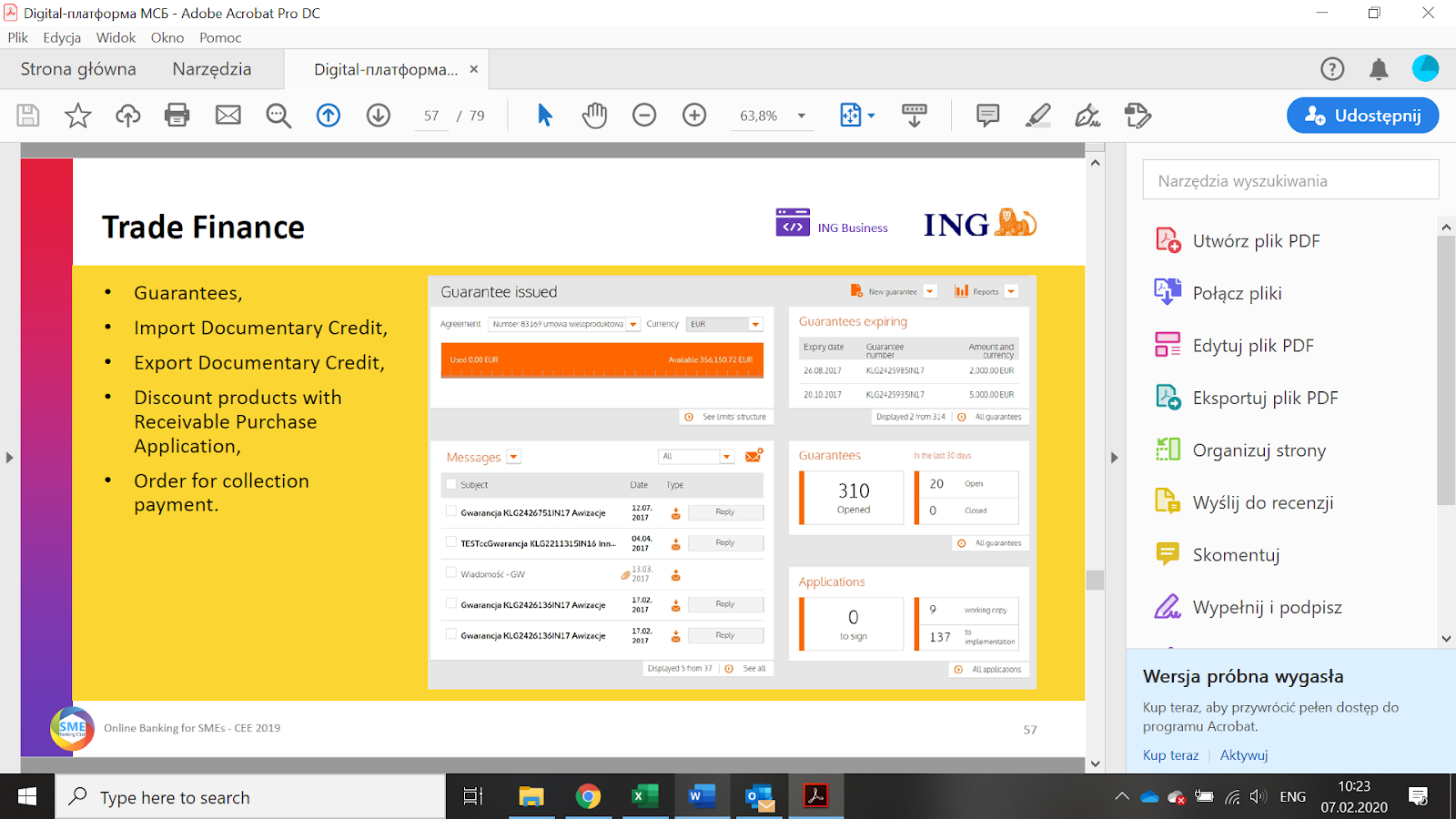
Task: Click the Udostępnij share button
Action: [x=1362, y=116]
